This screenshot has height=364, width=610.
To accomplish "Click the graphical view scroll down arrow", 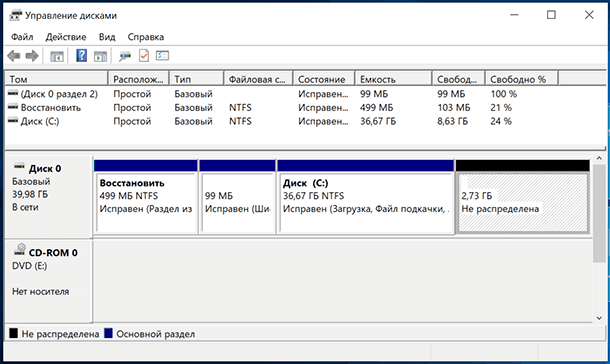I will tap(599, 318).
